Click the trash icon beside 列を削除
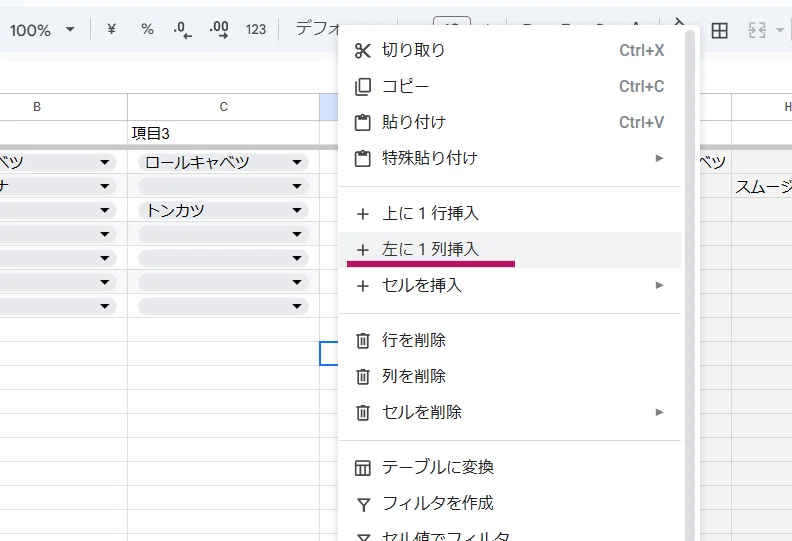This screenshot has width=792, height=541. pyautogui.click(x=363, y=377)
